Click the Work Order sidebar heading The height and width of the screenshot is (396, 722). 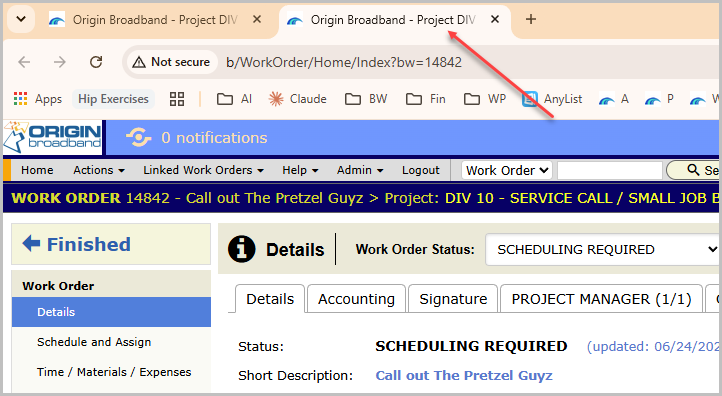coord(58,286)
